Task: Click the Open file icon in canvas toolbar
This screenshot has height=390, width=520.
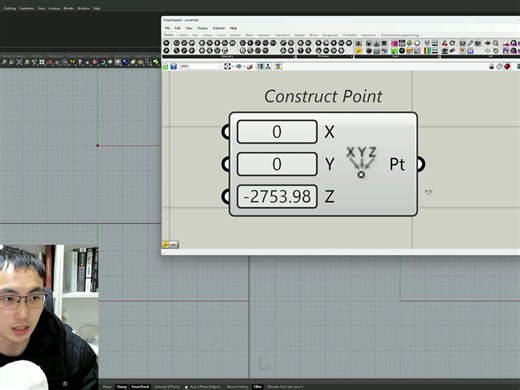Action: (x=166, y=67)
